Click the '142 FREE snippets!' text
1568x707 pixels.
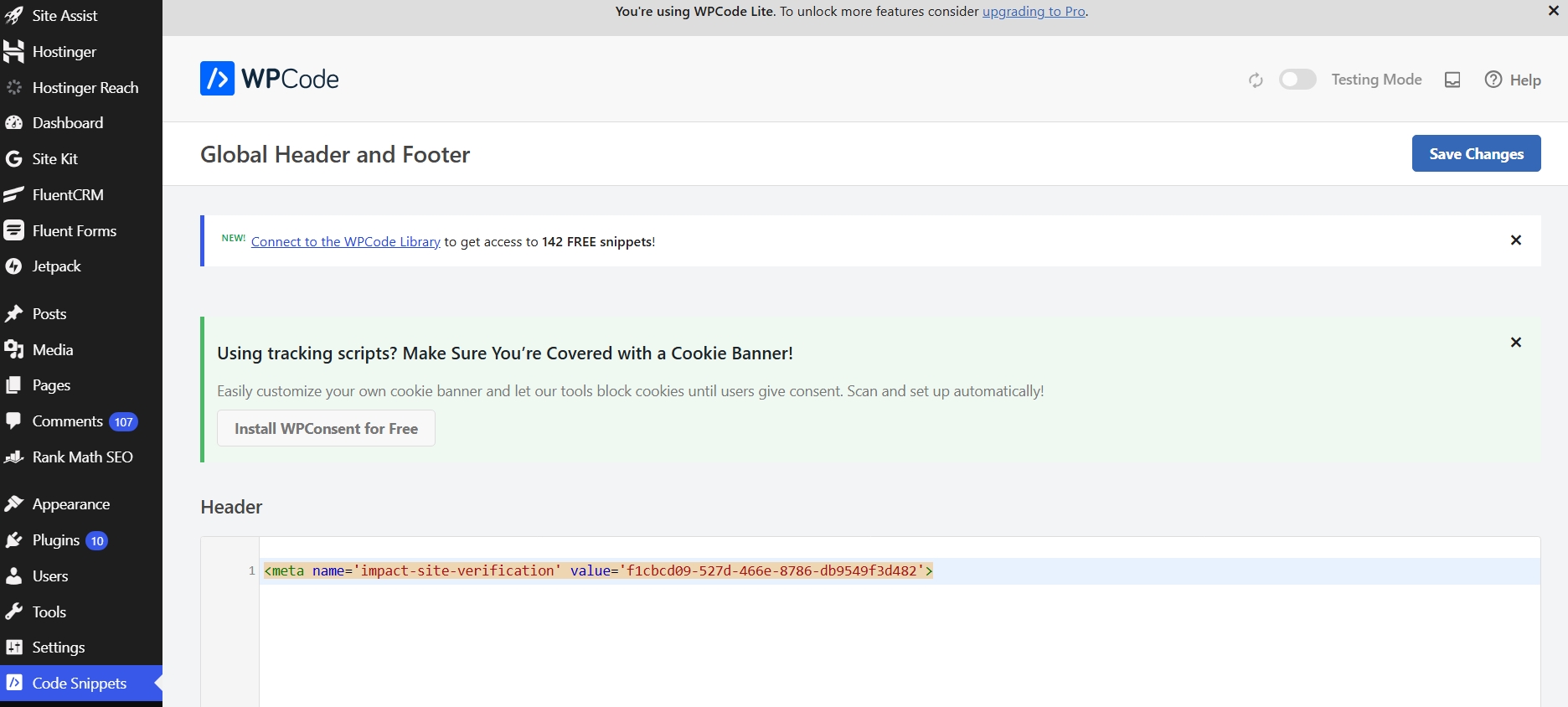pyautogui.click(x=598, y=242)
